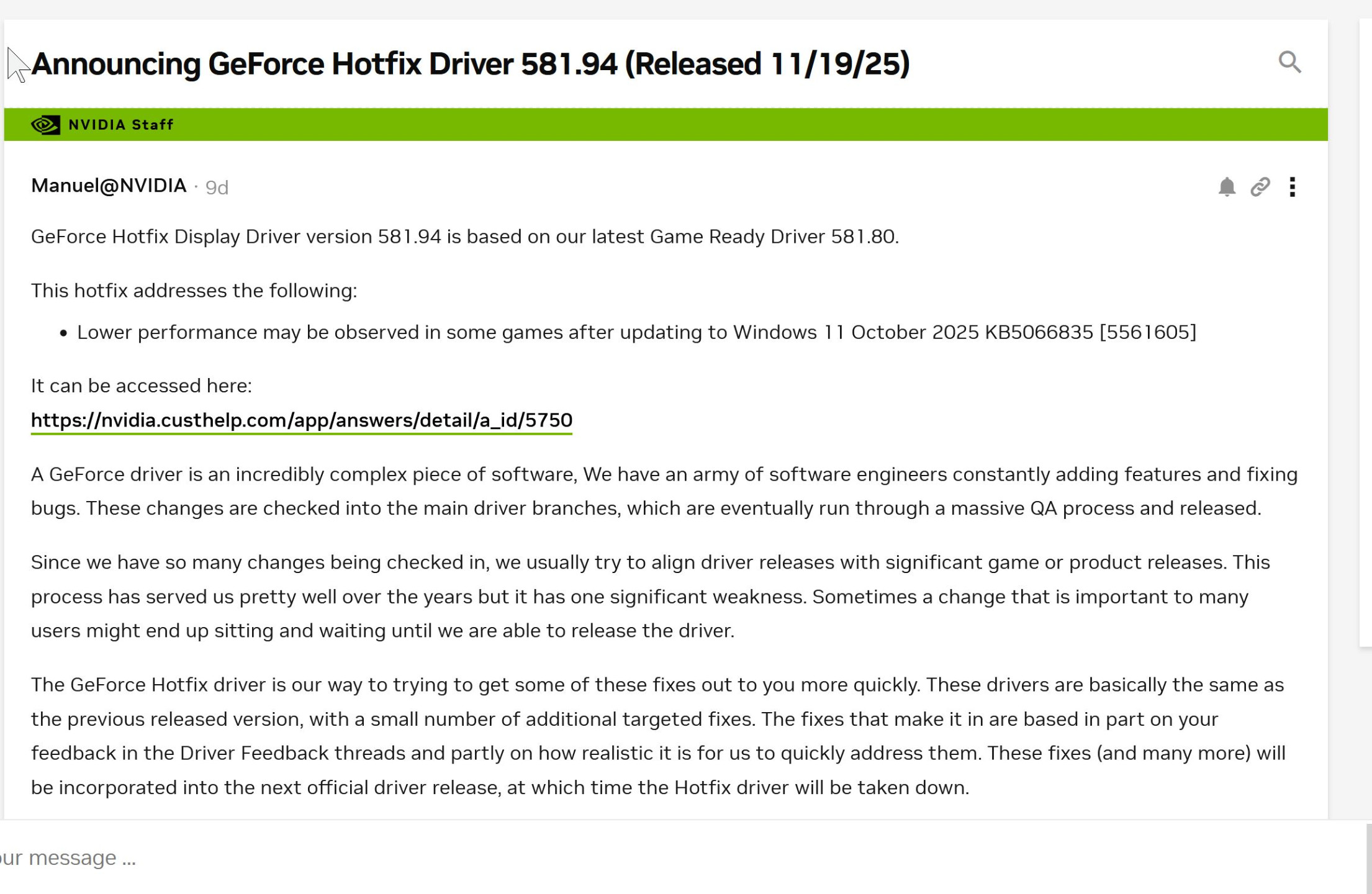Click the 9d post timestamp
The height and width of the screenshot is (894, 1372).
click(217, 187)
